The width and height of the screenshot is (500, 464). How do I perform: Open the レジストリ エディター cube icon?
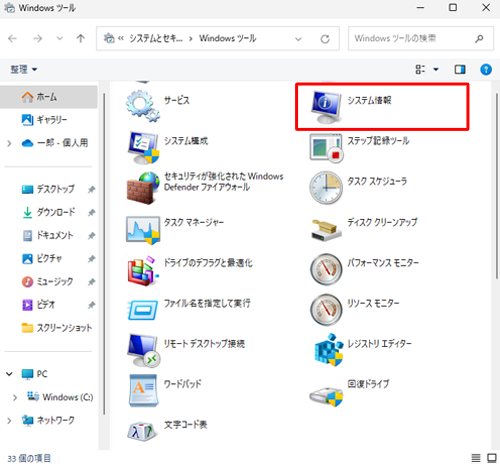tap(329, 349)
